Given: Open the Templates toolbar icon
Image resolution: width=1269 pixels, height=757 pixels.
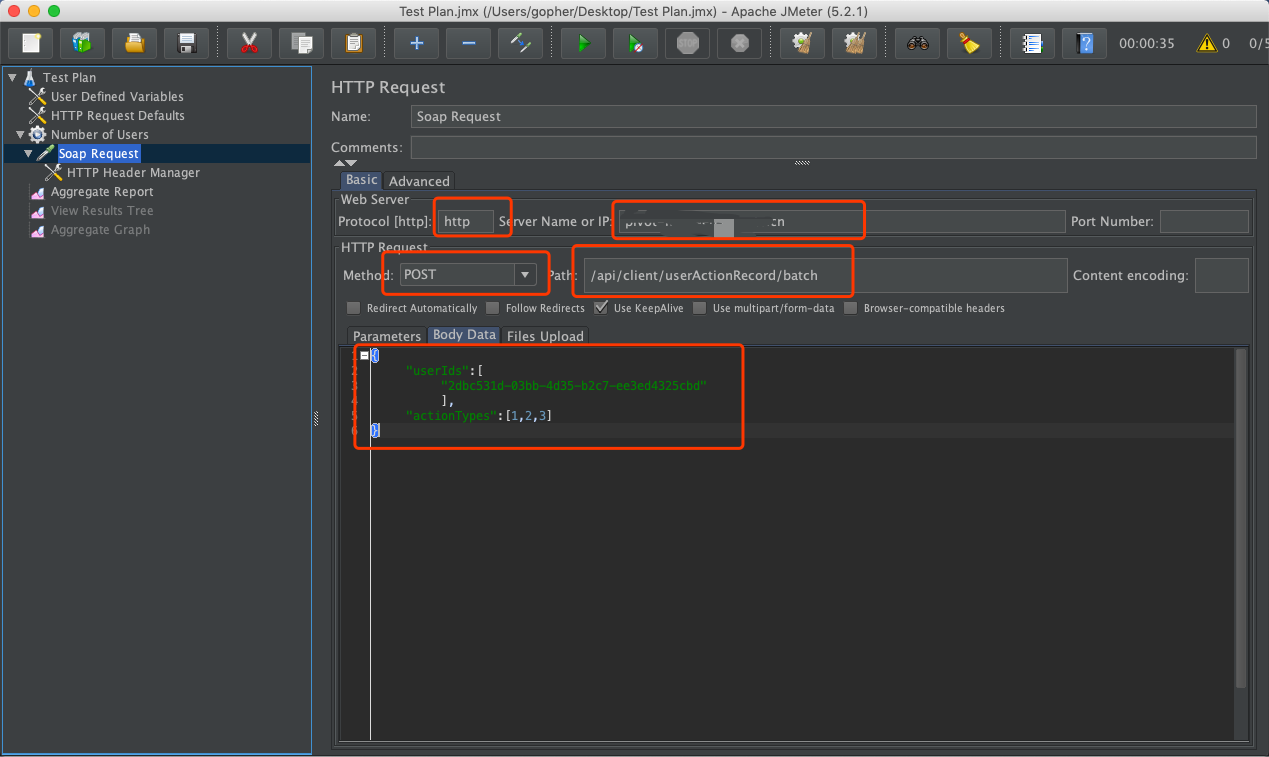Looking at the screenshot, I should [x=82, y=43].
